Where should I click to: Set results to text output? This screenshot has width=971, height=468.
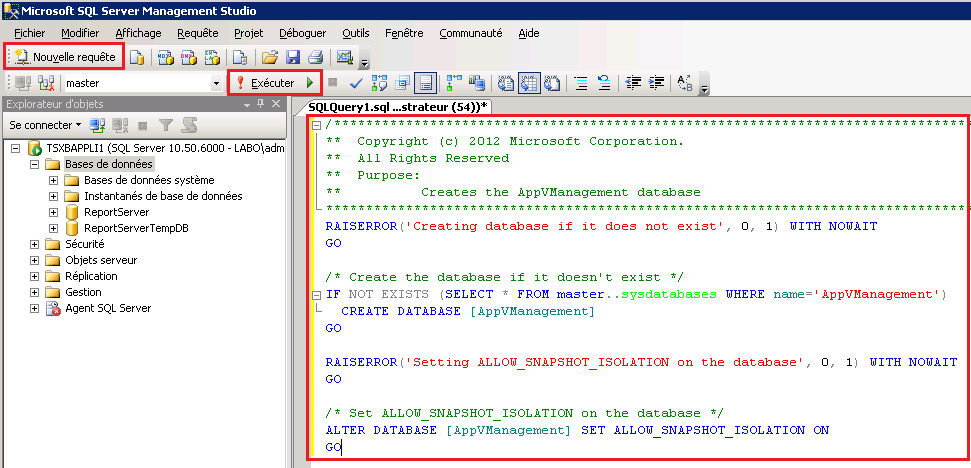[x=505, y=82]
